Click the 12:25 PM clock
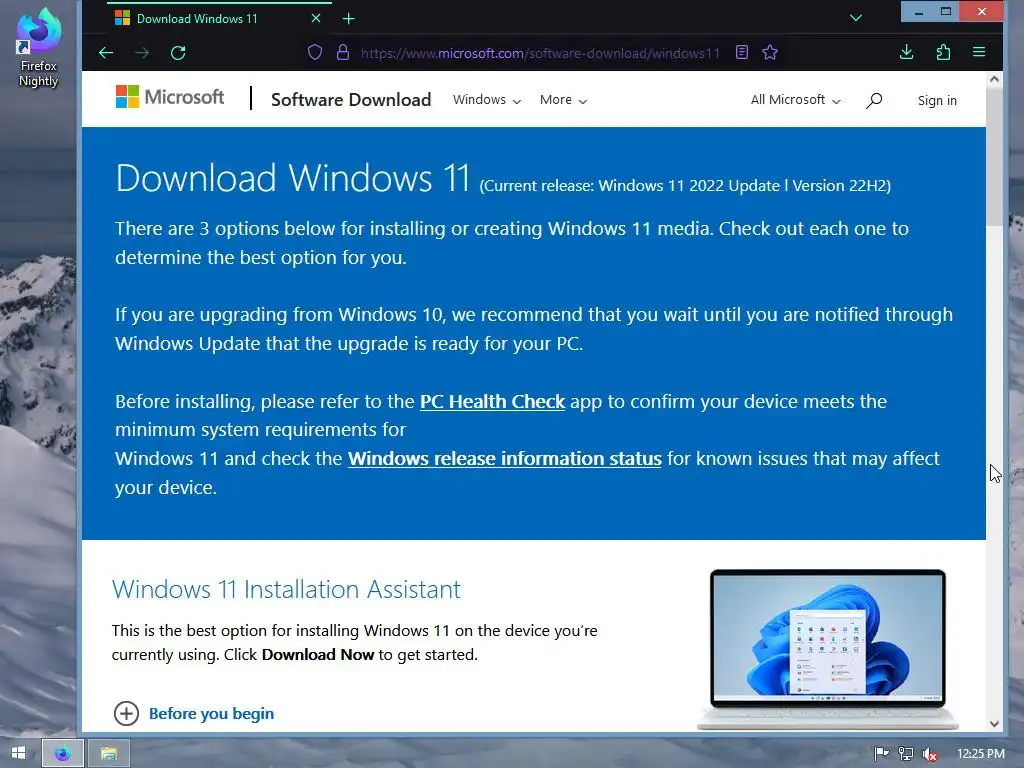Viewport: 1024px width, 768px height. point(981,754)
